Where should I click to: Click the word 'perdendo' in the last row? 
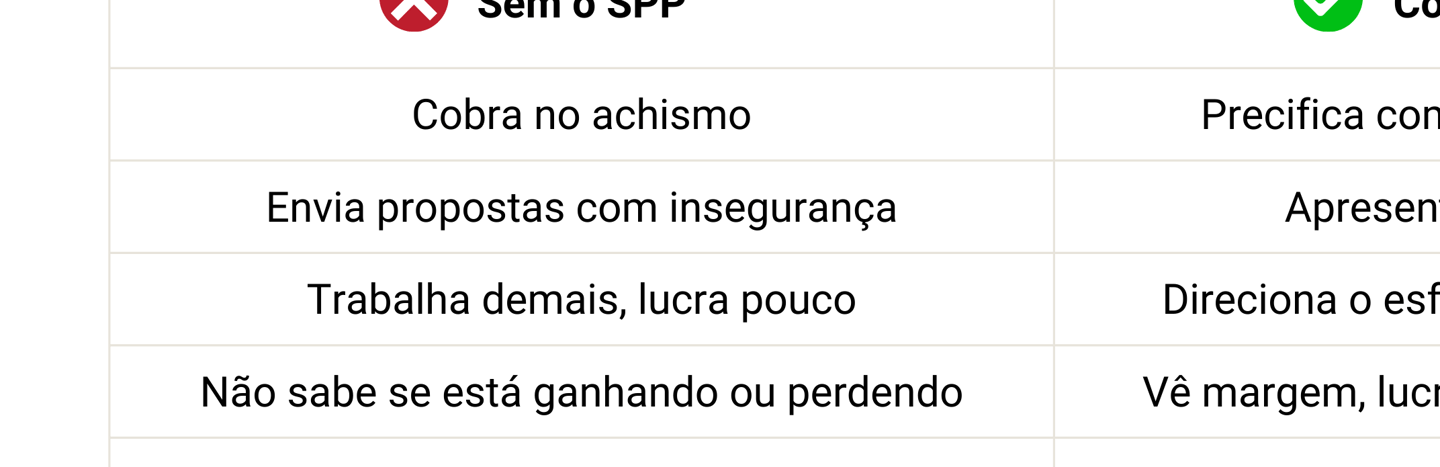click(874, 392)
